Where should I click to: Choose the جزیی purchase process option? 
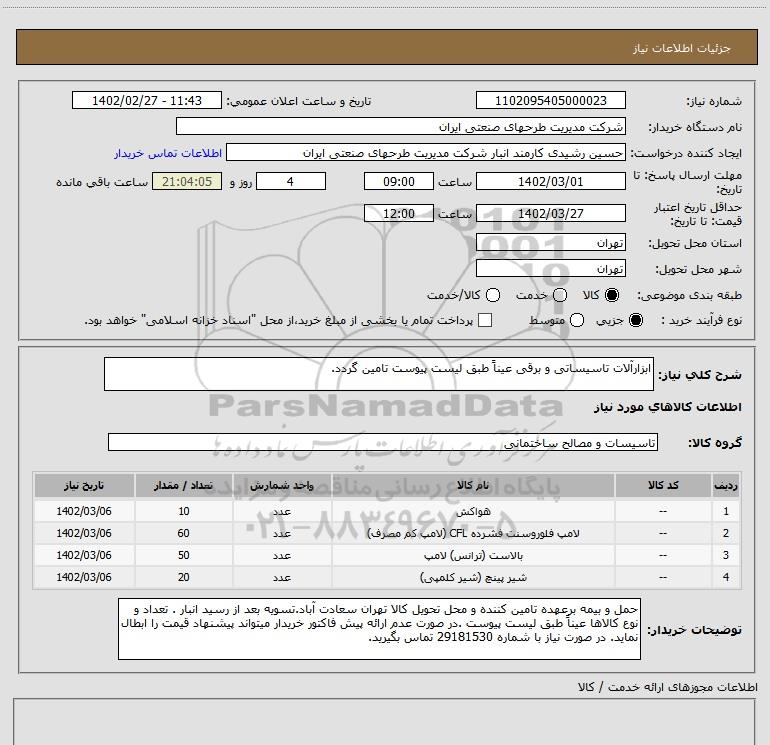(635, 320)
